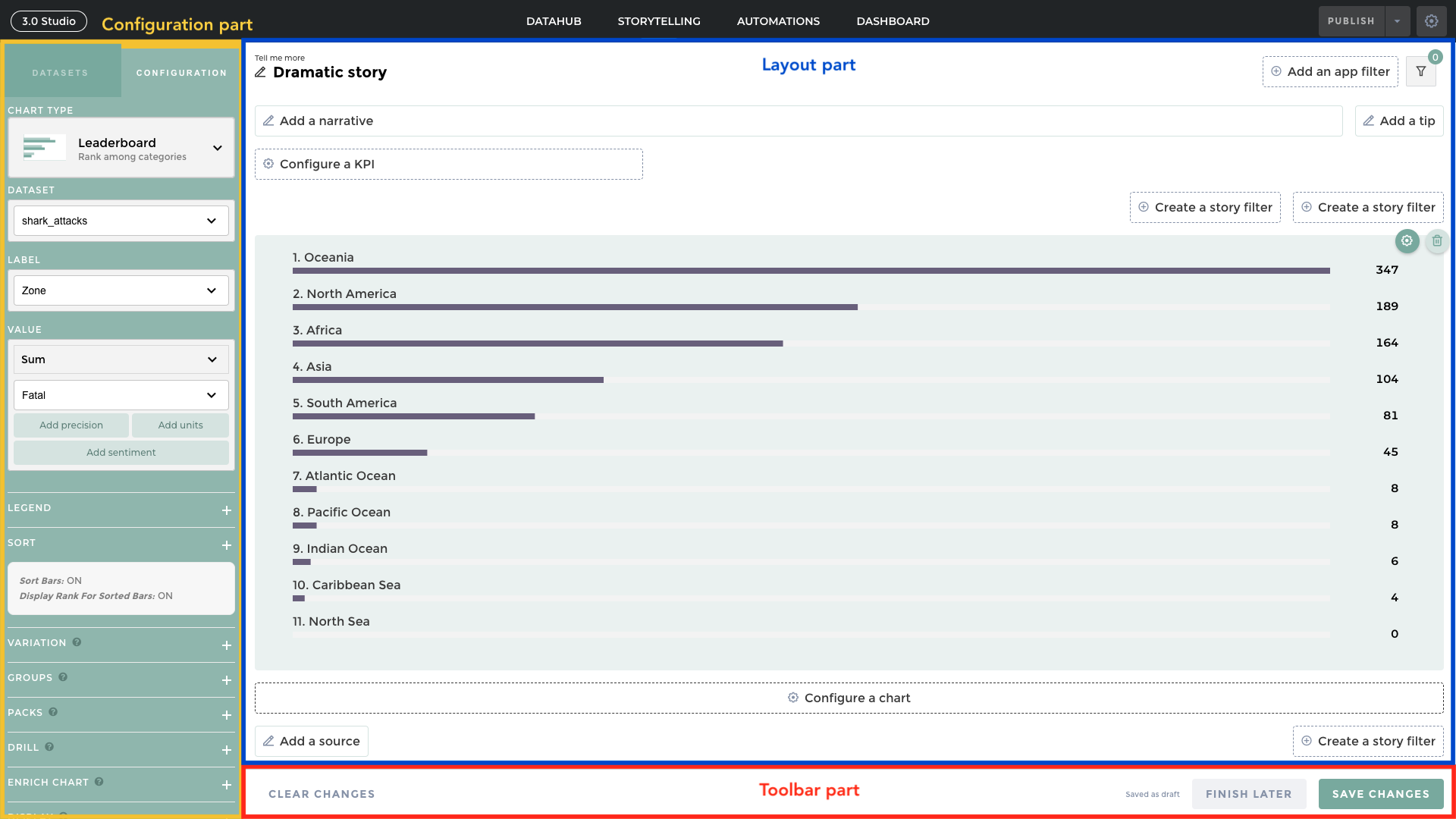Viewport: 1456px width, 819px height.
Task: Open the Sum aggregation dropdown
Action: coord(121,359)
